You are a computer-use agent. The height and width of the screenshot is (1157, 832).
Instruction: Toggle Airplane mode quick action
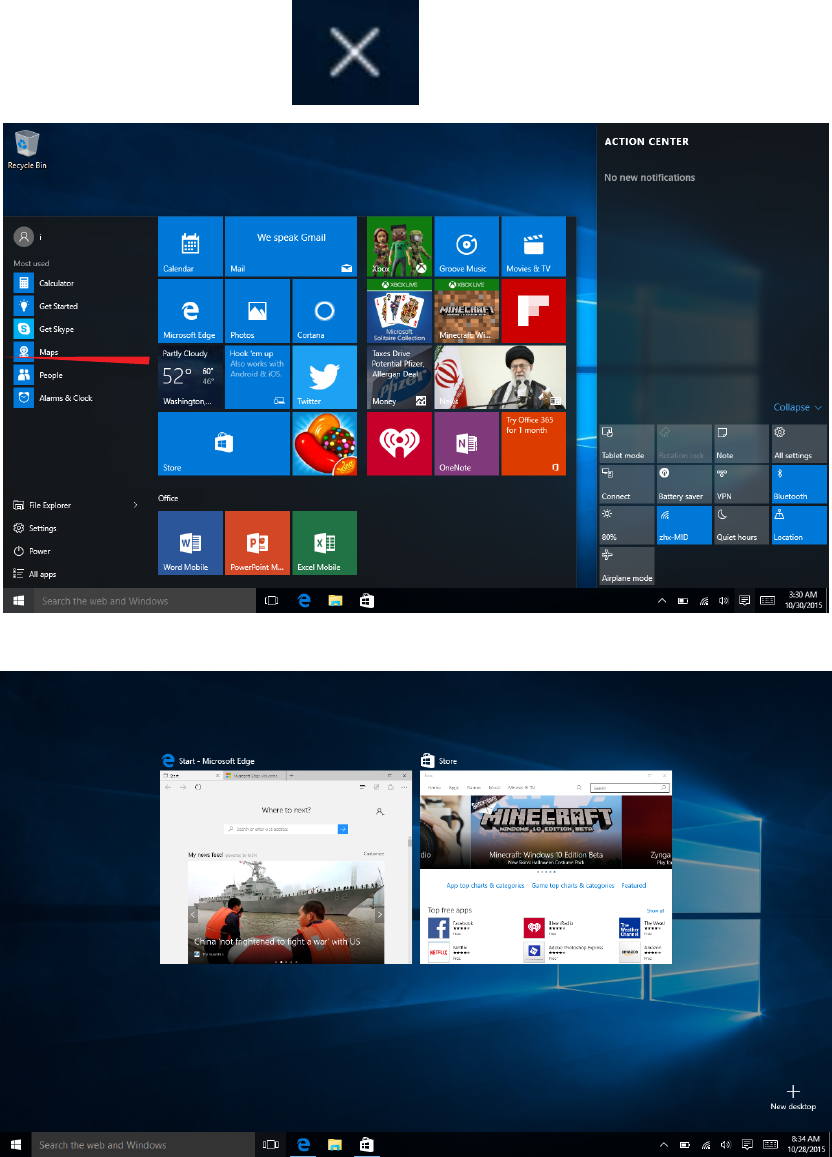pos(627,566)
